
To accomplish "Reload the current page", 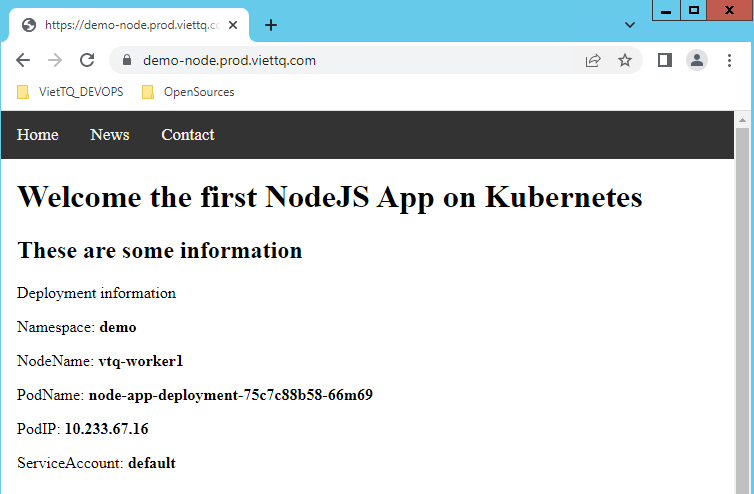I will [x=87, y=60].
